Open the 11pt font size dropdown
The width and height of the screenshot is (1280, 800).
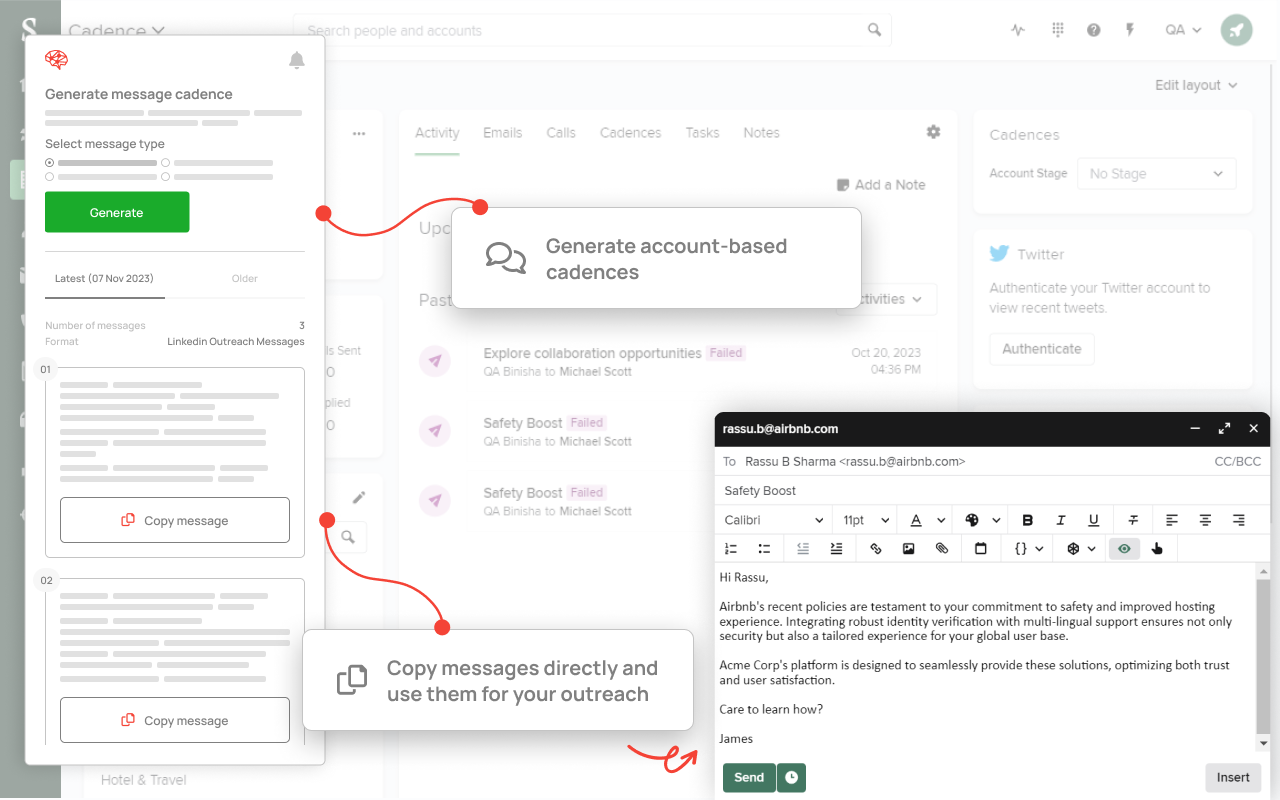pyautogui.click(x=866, y=520)
